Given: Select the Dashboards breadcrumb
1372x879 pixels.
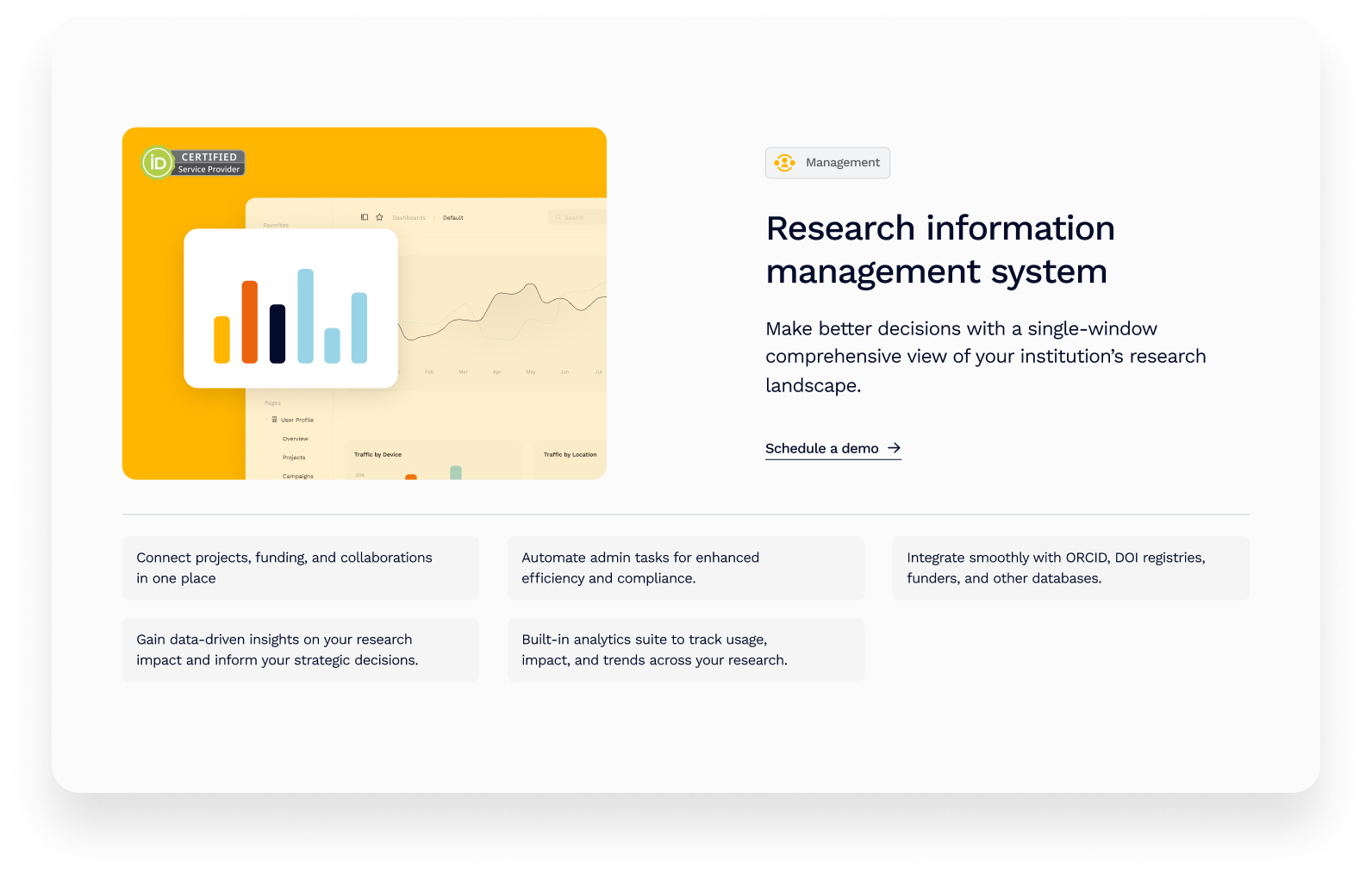Looking at the screenshot, I should (x=408, y=218).
